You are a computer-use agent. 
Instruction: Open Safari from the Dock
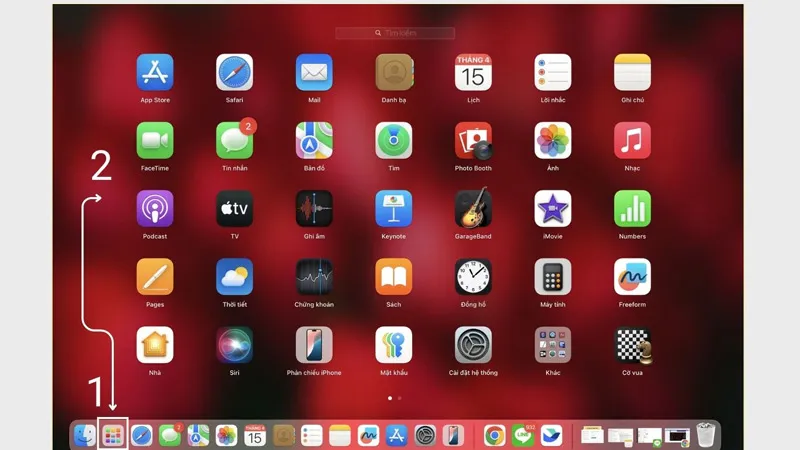[x=141, y=436]
